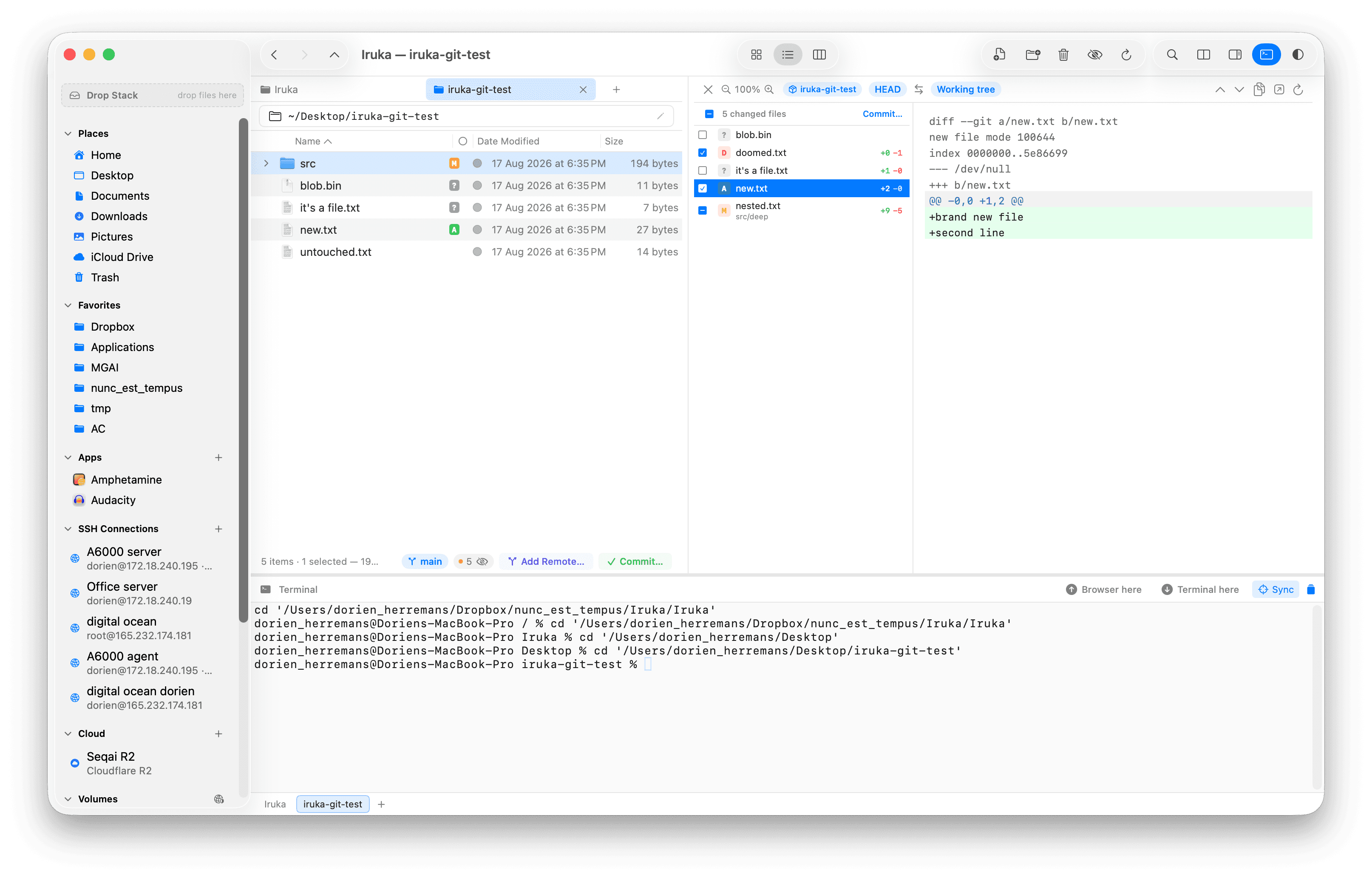The width and height of the screenshot is (1372, 878).
Task: Expand the src folder row
Action: (266, 164)
